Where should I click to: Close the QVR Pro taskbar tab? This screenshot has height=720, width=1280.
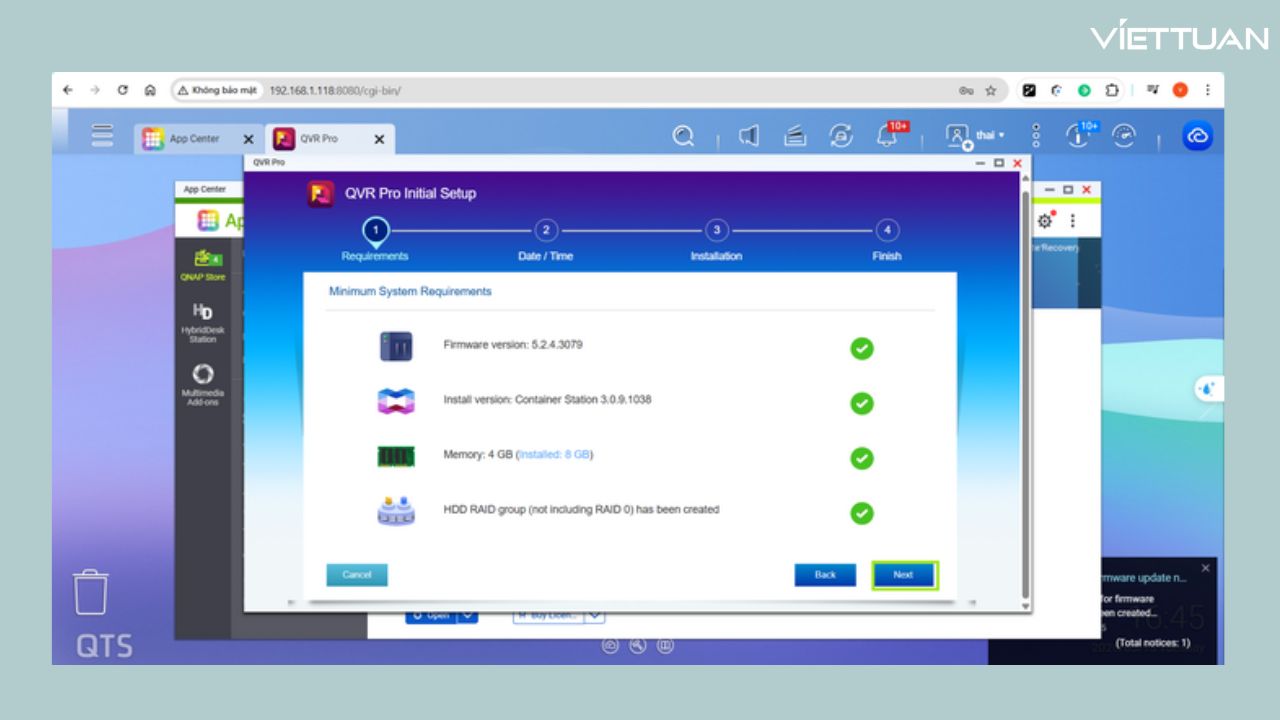[x=379, y=139]
